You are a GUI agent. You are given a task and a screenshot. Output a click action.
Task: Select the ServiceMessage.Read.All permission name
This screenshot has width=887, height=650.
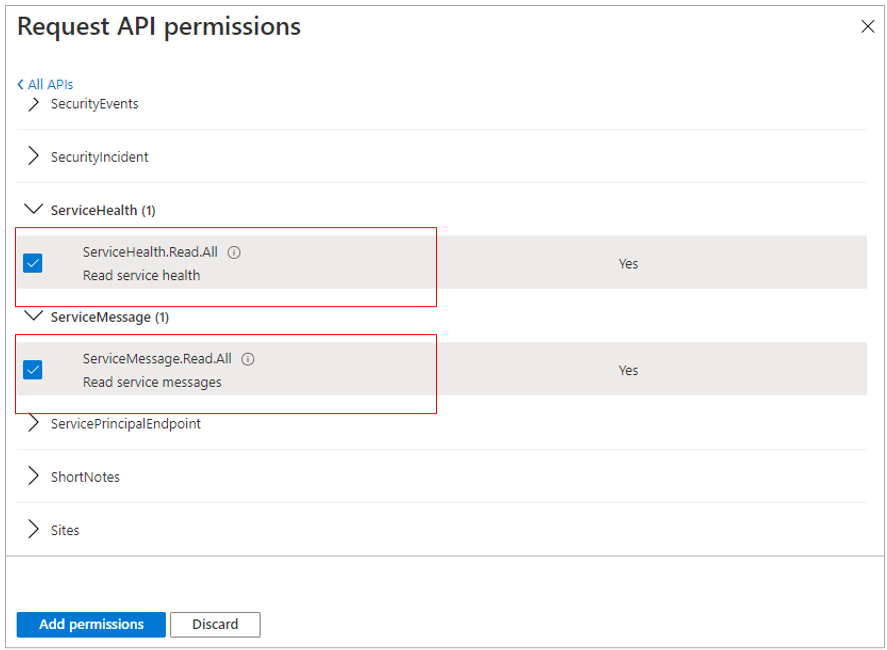click(x=157, y=359)
